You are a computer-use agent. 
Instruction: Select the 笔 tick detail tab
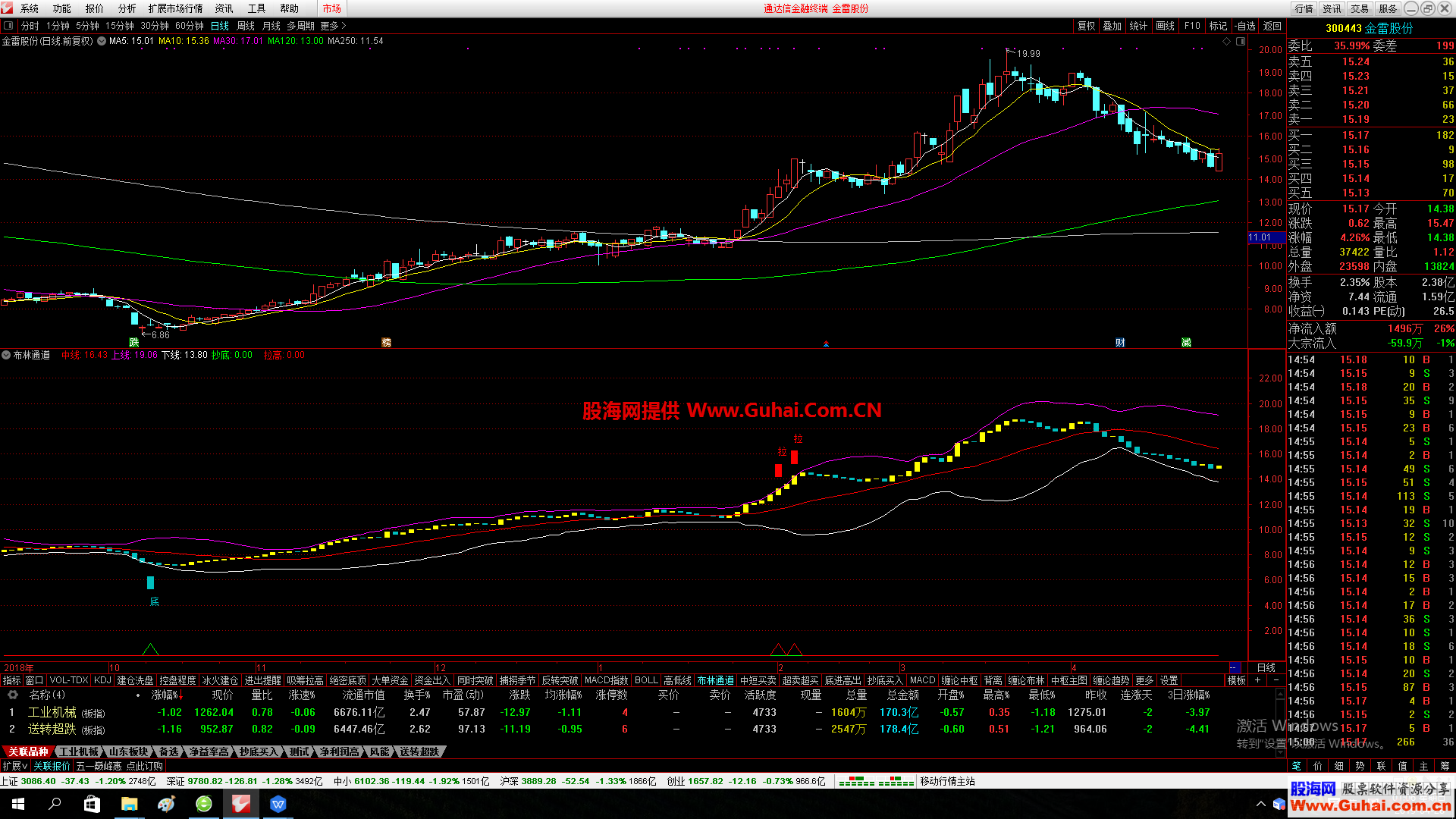tap(1297, 766)
